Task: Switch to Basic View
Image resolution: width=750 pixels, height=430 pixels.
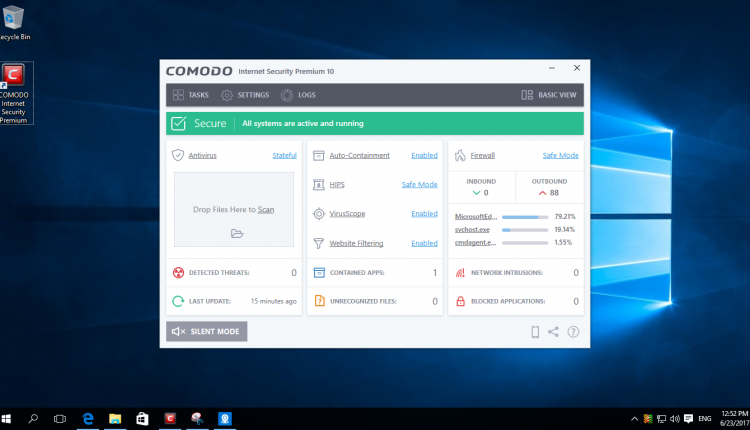Action: [x=549, y=95]
